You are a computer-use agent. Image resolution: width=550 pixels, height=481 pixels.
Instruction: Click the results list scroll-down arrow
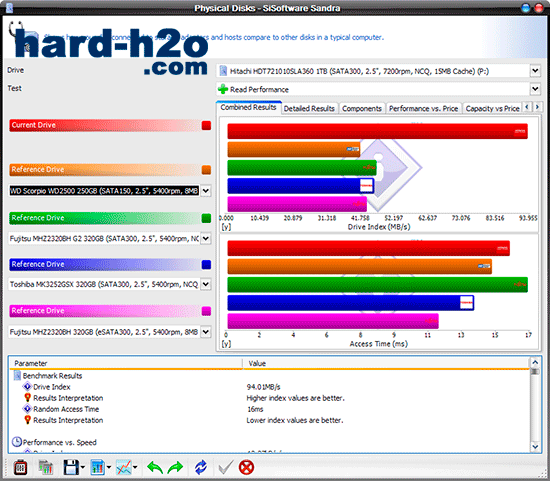535,447
